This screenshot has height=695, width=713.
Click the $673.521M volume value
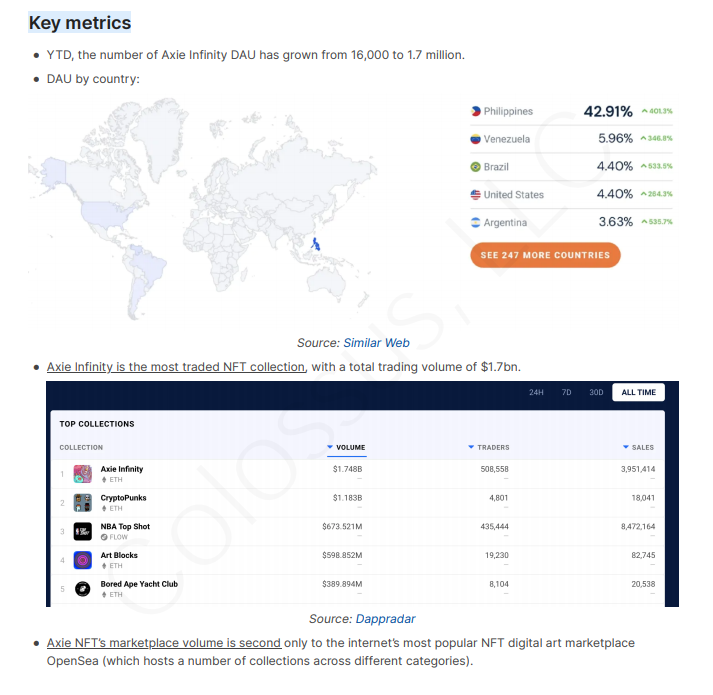342,526
